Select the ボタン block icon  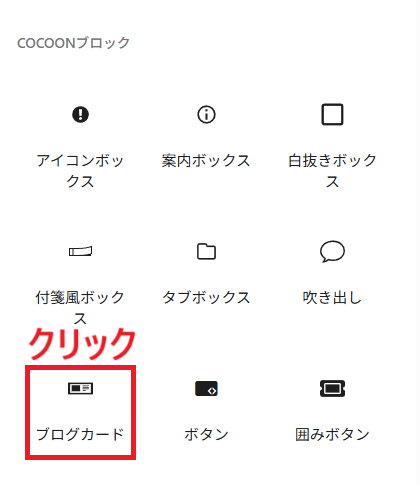click(x=206, y=388)
